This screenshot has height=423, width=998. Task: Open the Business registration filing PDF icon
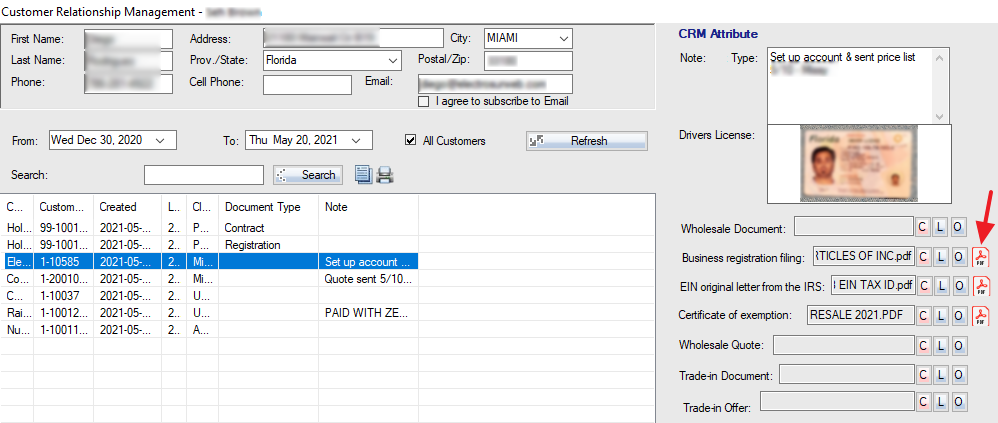coord(981,258)
